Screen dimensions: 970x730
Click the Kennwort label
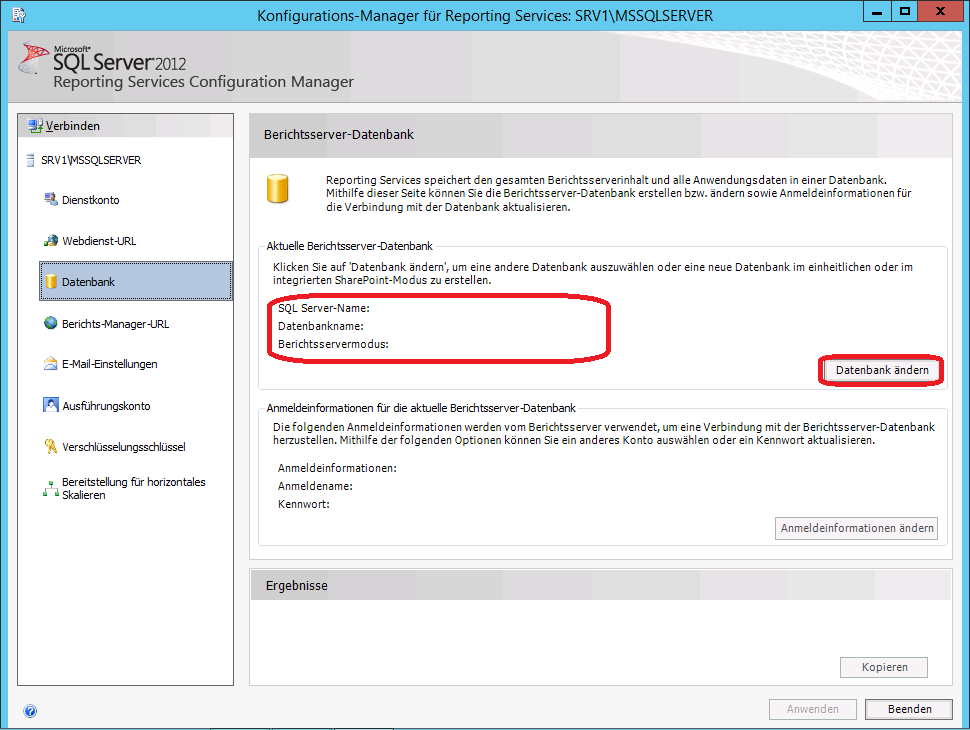click(x=304, y=504)
